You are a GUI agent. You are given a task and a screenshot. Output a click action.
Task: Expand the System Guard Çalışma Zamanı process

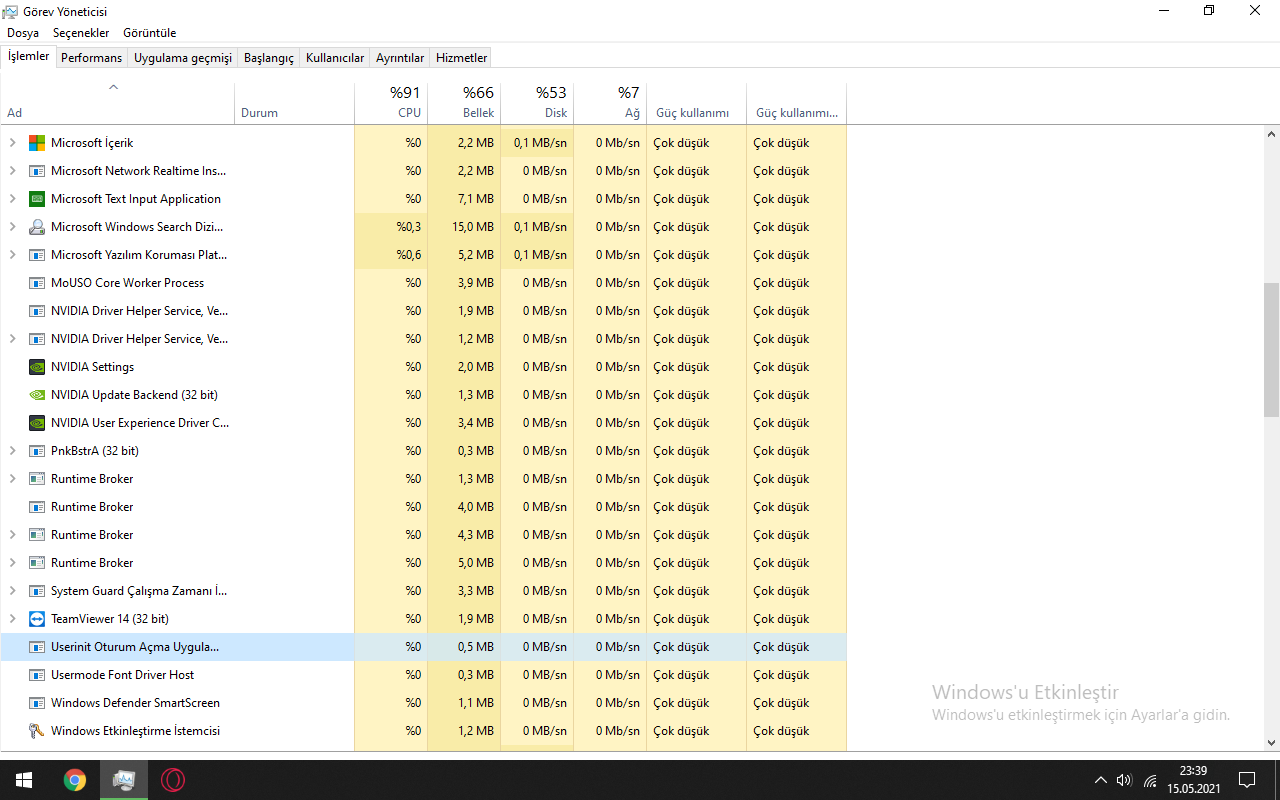coord(13,591)
